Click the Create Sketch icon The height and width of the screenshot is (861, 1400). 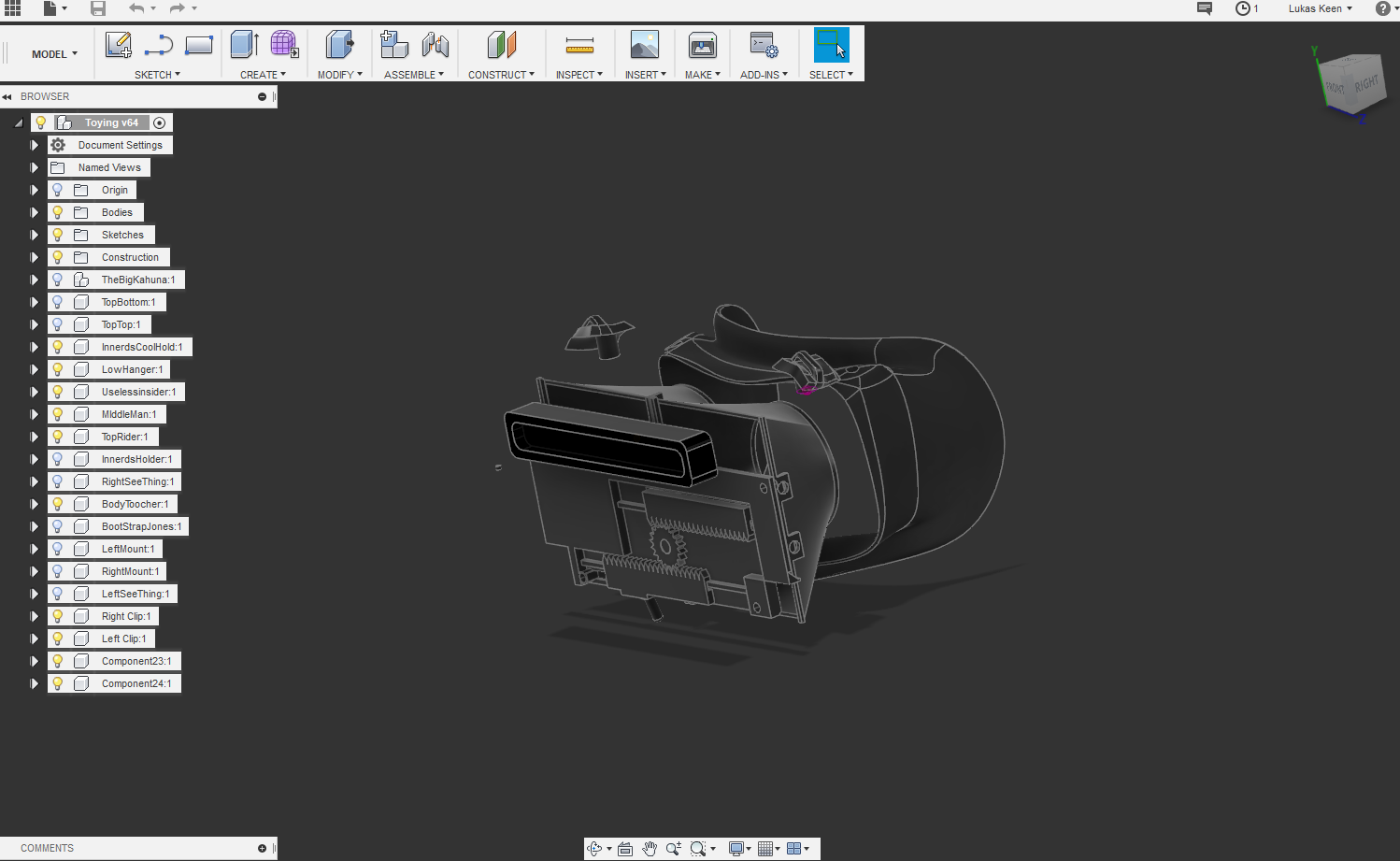[x=119, y=45]
